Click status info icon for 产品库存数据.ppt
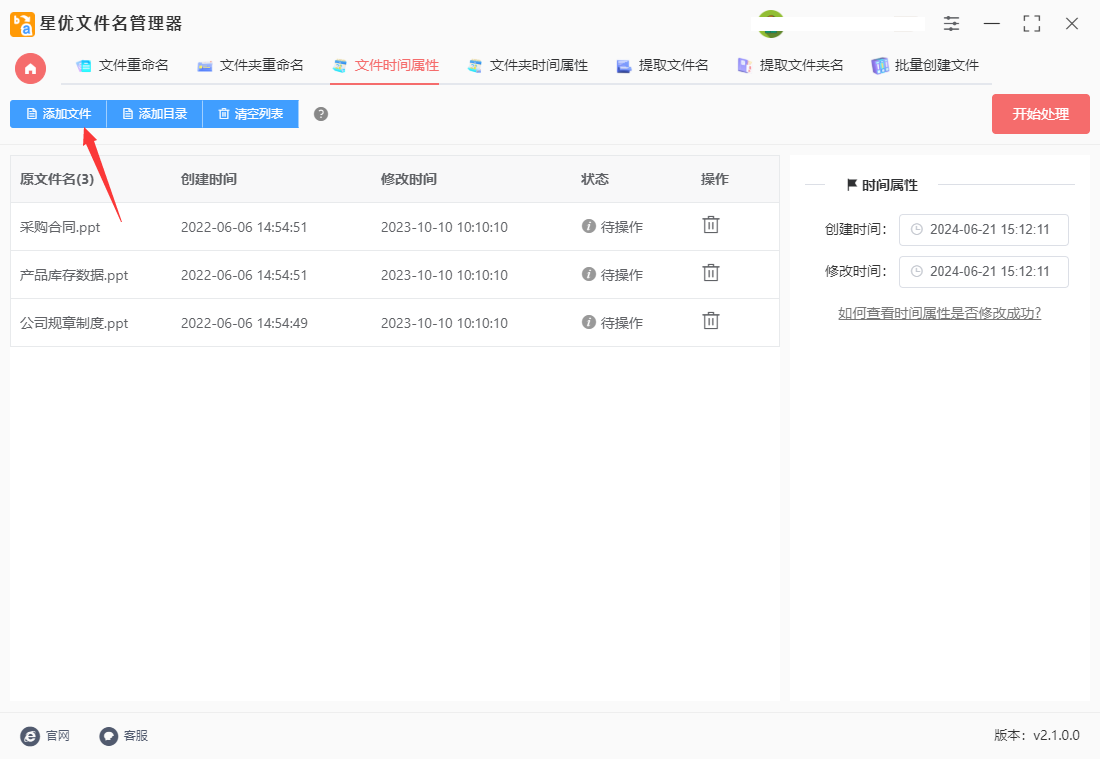1100x760 pixels. 589,274
